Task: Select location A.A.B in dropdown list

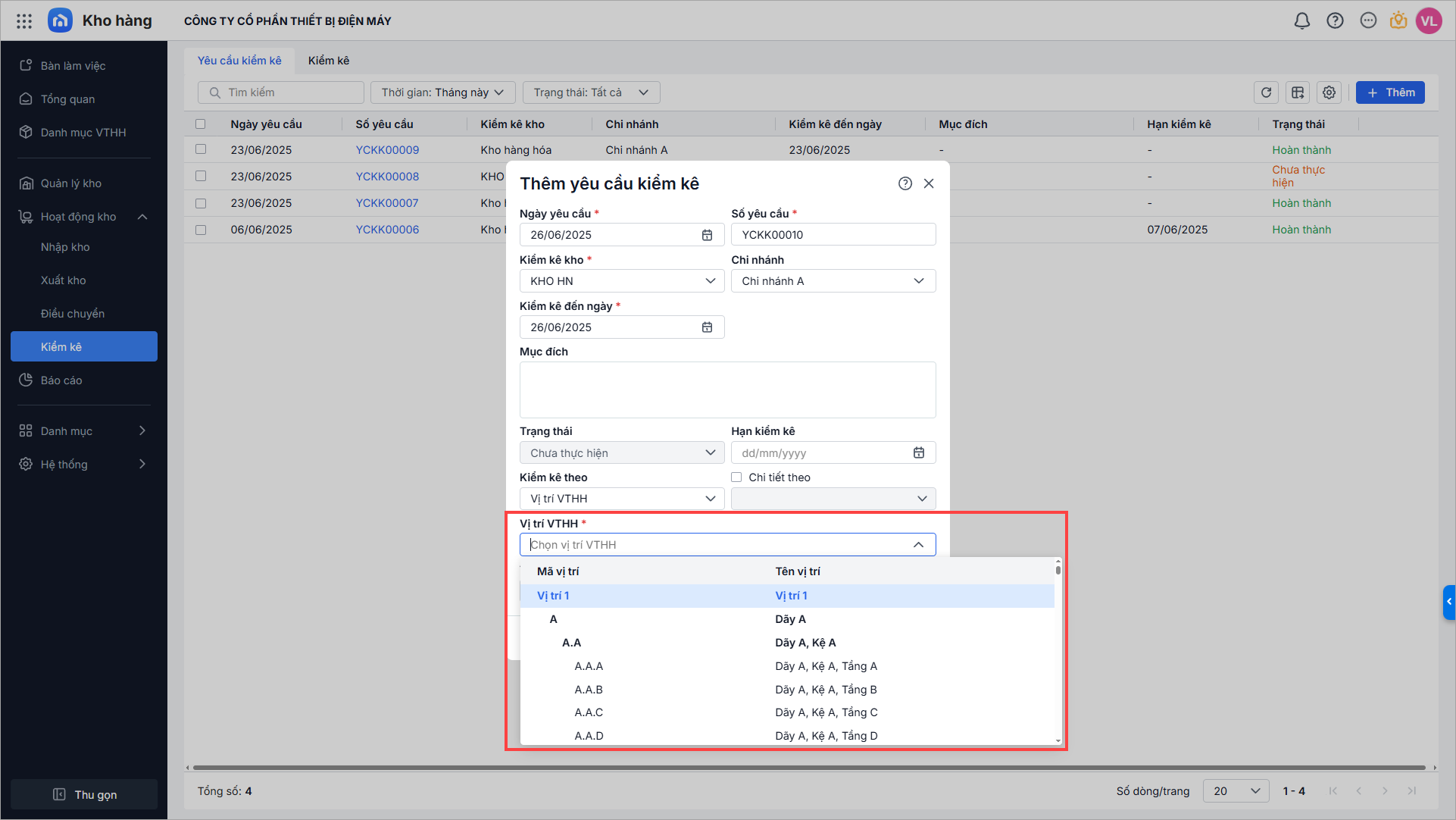Action: click(x=589, y=690)
